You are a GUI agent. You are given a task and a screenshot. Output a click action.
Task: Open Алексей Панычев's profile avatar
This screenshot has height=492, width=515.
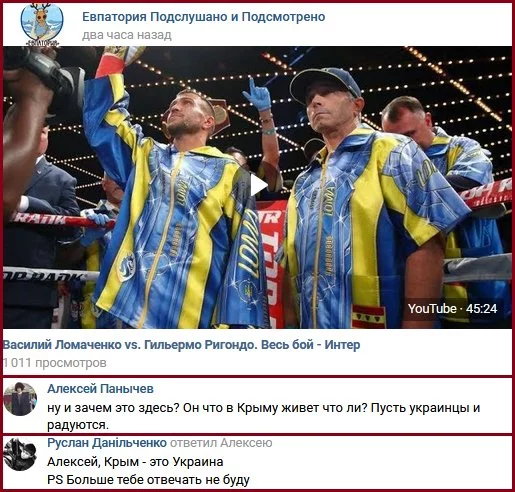[20, 399]
